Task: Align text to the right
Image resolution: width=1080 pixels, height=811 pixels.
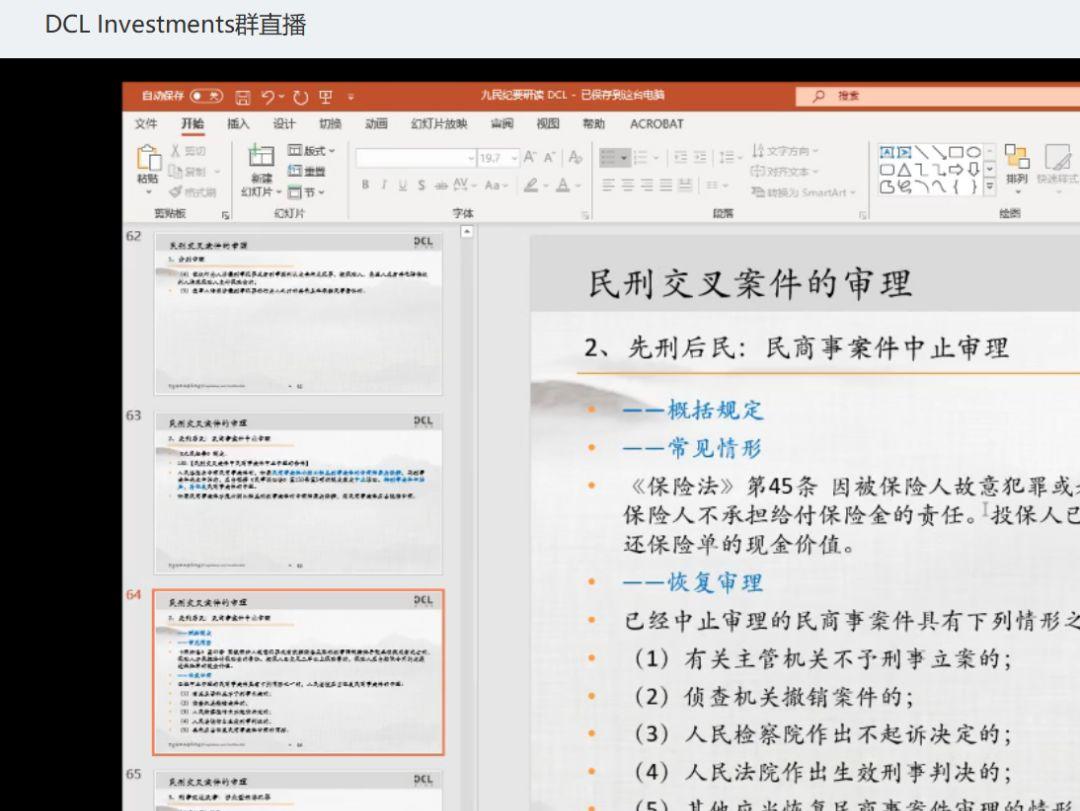Action: coord(647,185)
